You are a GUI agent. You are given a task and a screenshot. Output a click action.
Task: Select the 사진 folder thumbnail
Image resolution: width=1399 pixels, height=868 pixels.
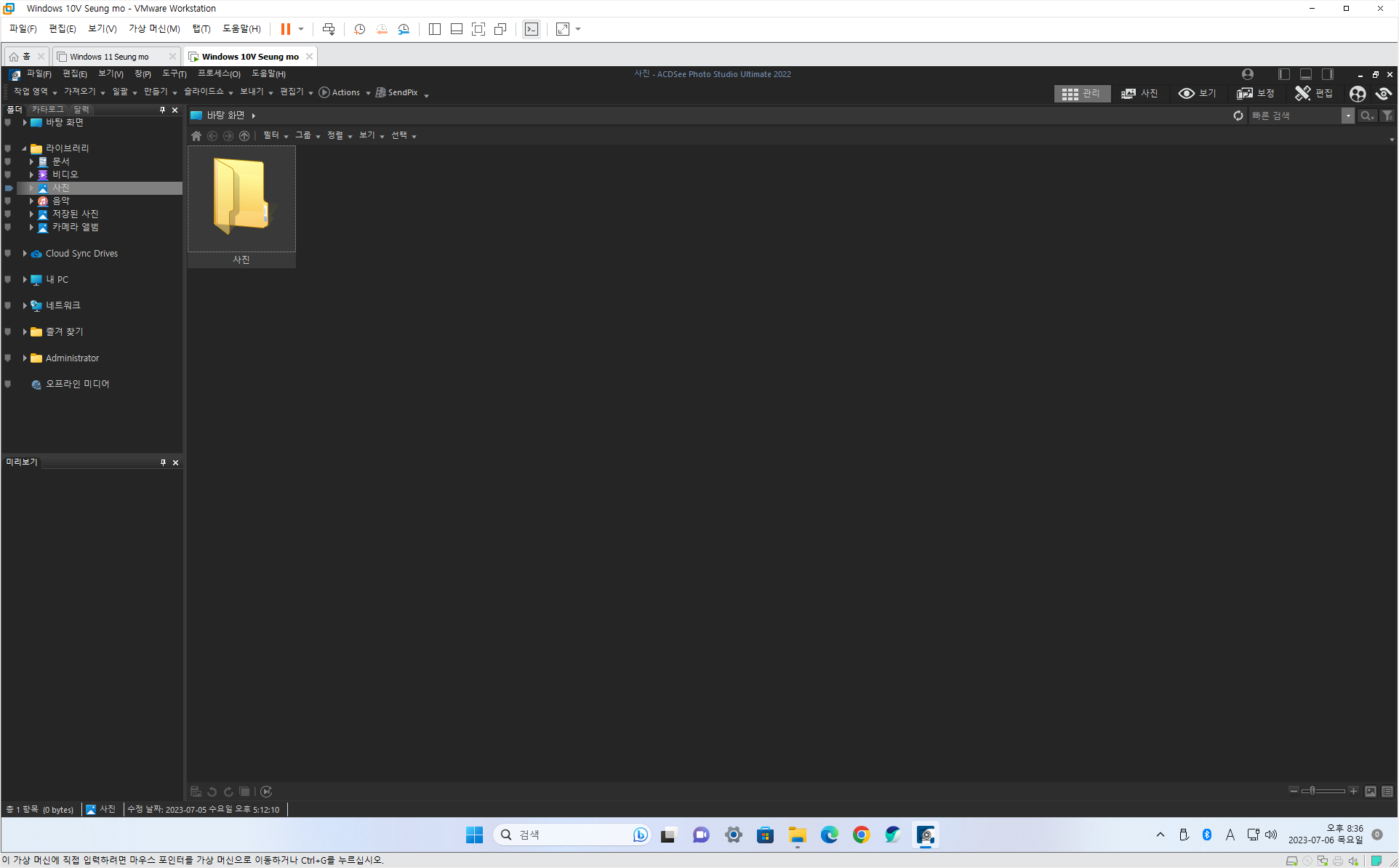tap(241, 199)
